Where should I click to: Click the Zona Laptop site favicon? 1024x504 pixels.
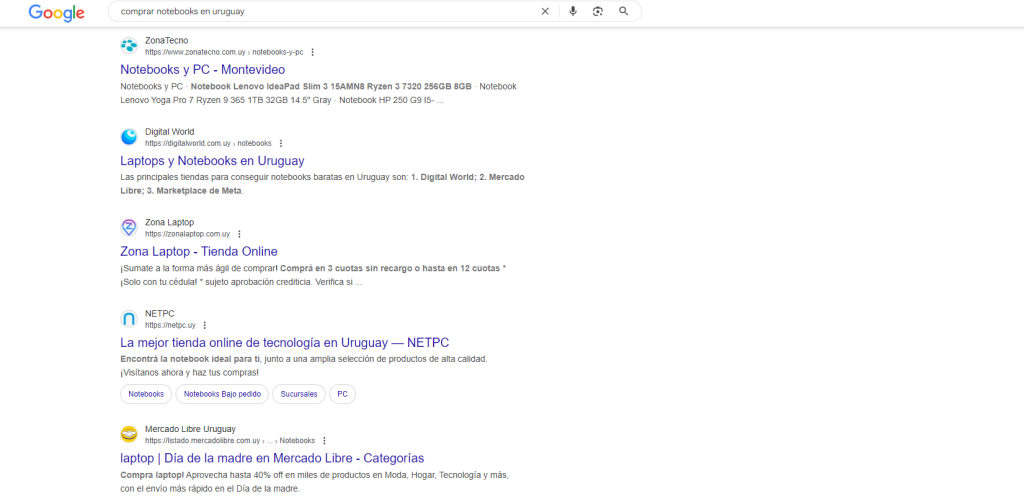129,228
